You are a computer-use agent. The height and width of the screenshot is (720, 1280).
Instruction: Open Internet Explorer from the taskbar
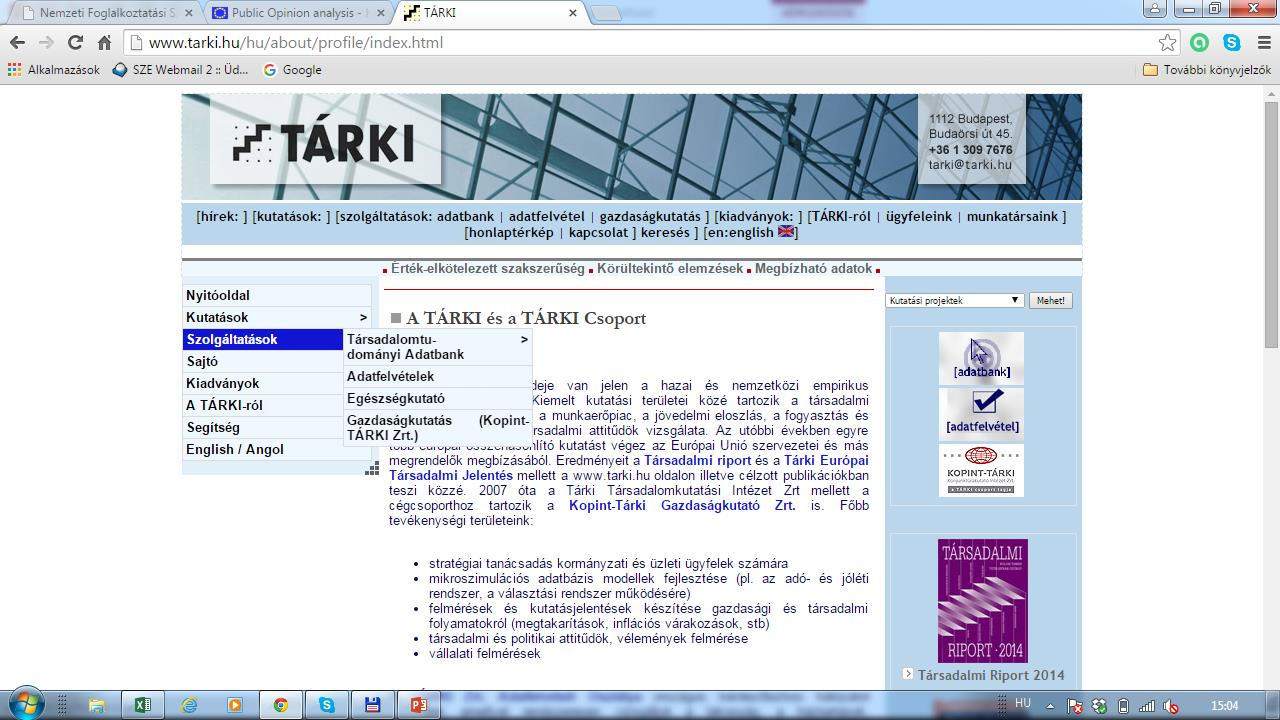[x=189, y=705]
